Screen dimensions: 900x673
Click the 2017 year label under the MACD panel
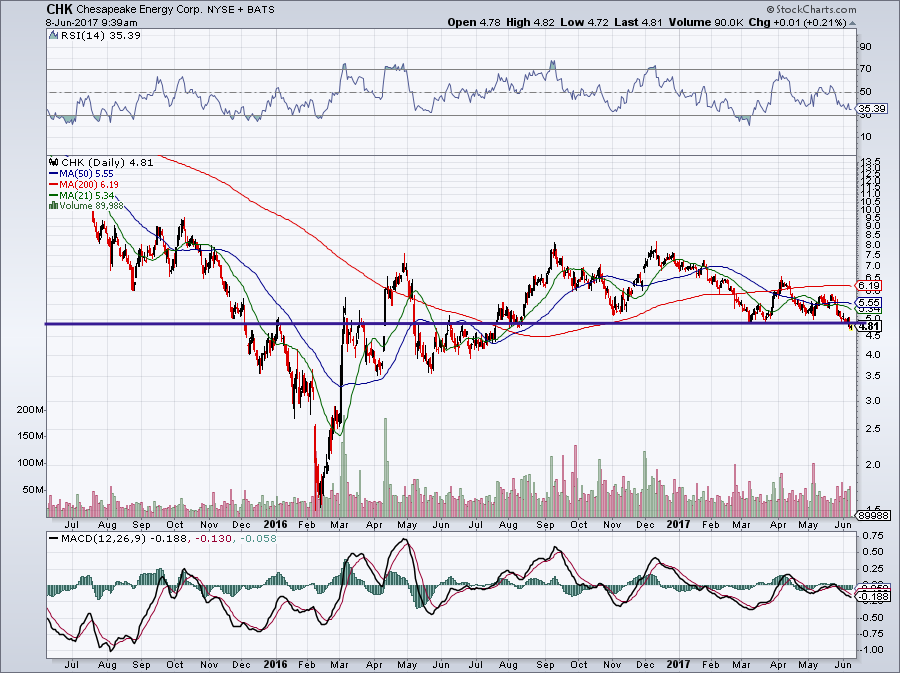click(678, 664)
